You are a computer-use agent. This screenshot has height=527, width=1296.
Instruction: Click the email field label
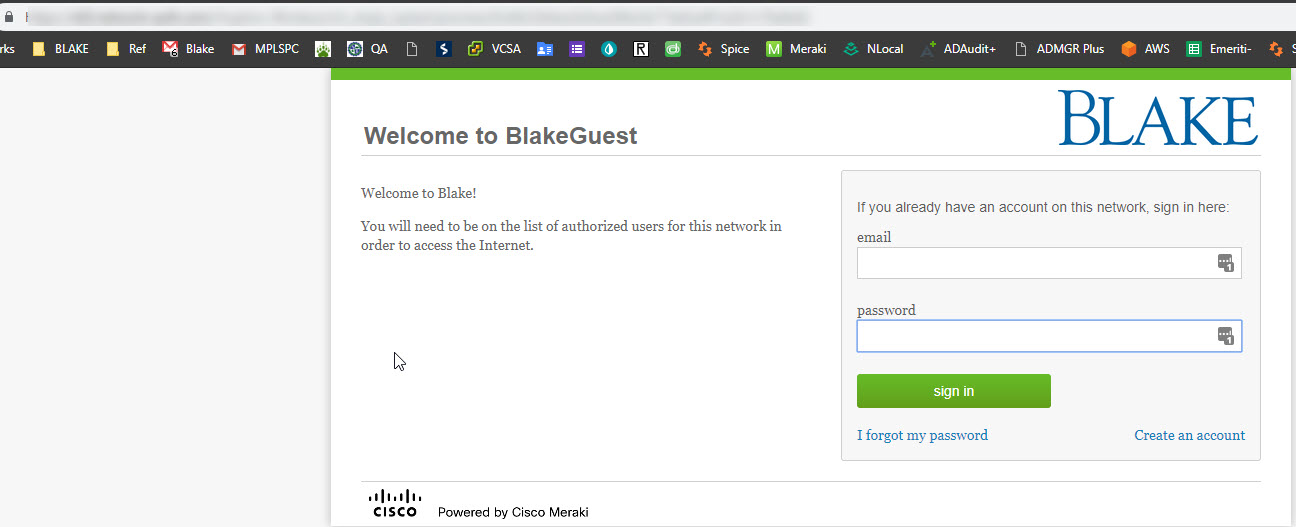click(x=874, y=237)
